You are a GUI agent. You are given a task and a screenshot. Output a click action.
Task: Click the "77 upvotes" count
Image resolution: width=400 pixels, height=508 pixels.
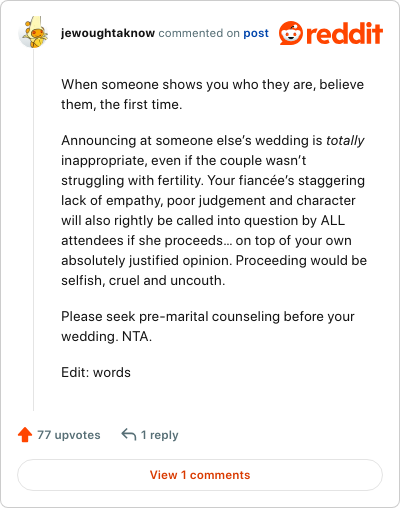click(x=69, y=435)
